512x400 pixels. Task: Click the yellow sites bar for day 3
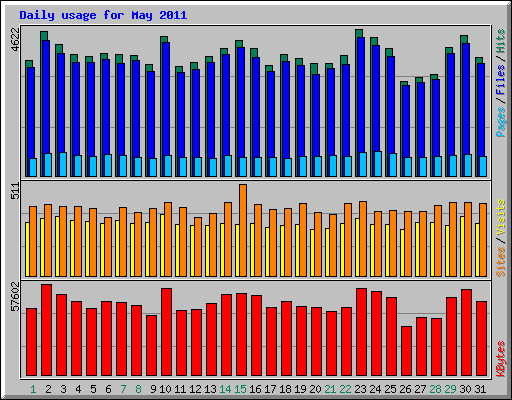click(57, 246)
